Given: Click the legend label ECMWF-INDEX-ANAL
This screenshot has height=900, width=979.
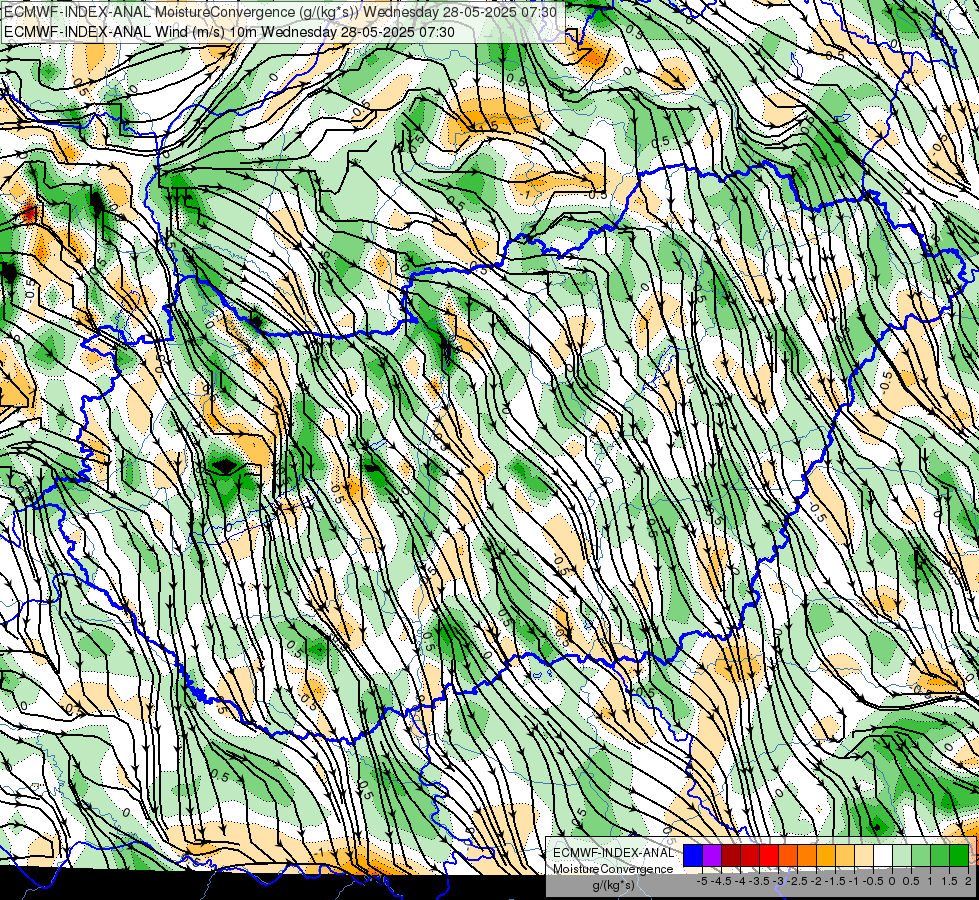Looking at the screenshot, I should [613, 853].
